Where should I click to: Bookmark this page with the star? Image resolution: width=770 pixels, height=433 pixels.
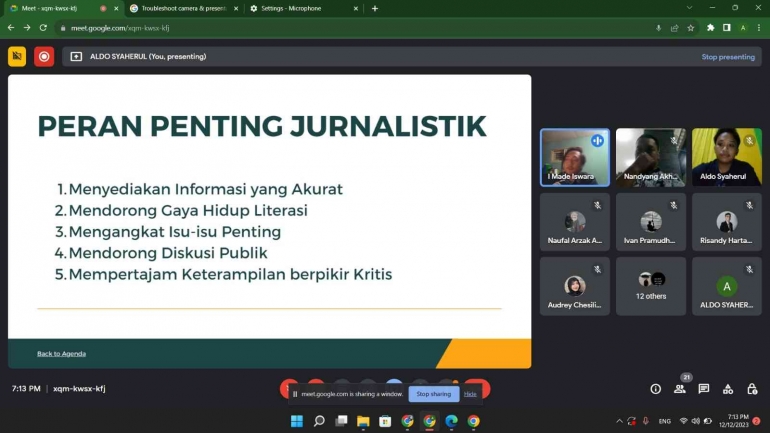point(690,28)
